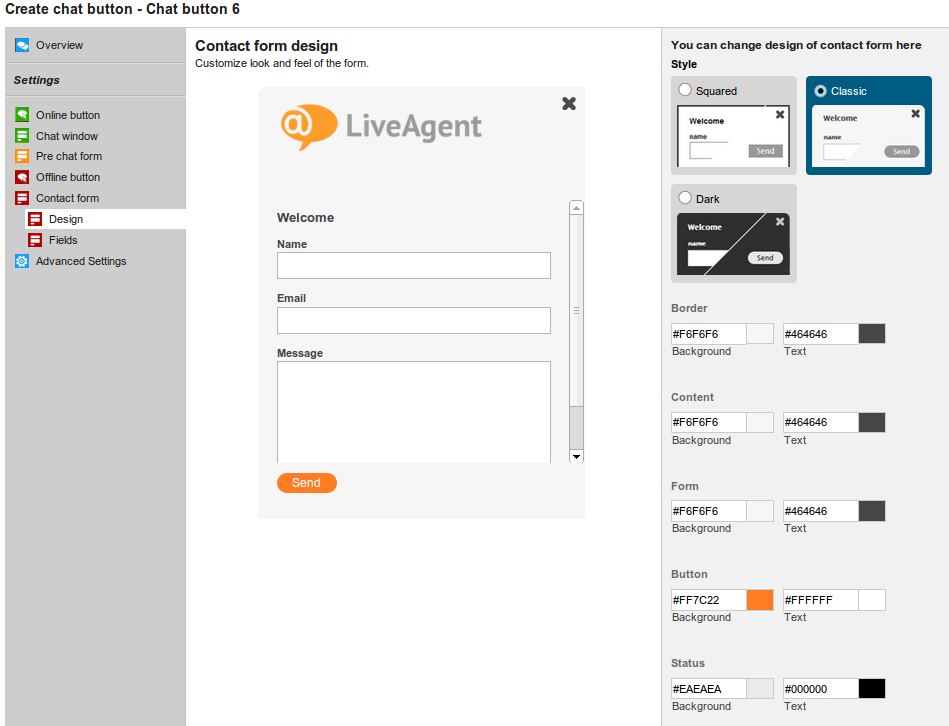Click the Content text hex field
The height and width of the screenshot is (726, 949).
tap(821, 422)
